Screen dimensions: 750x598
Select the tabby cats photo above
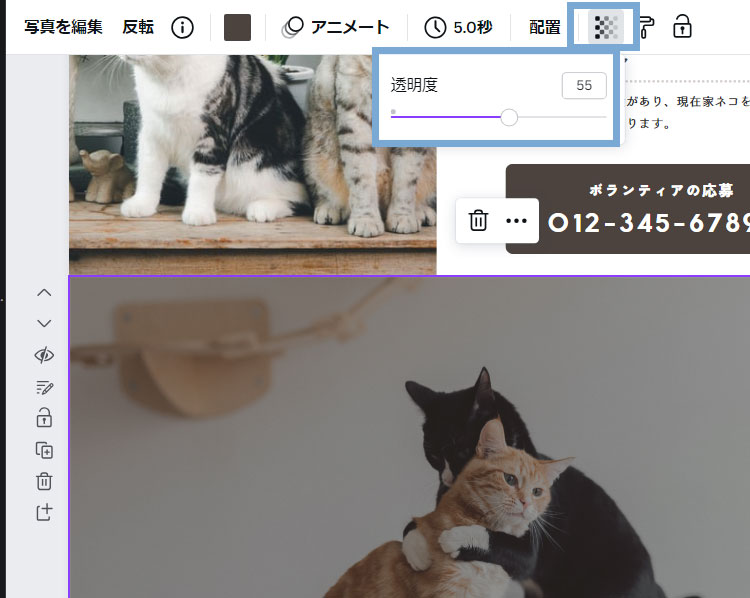253,165
